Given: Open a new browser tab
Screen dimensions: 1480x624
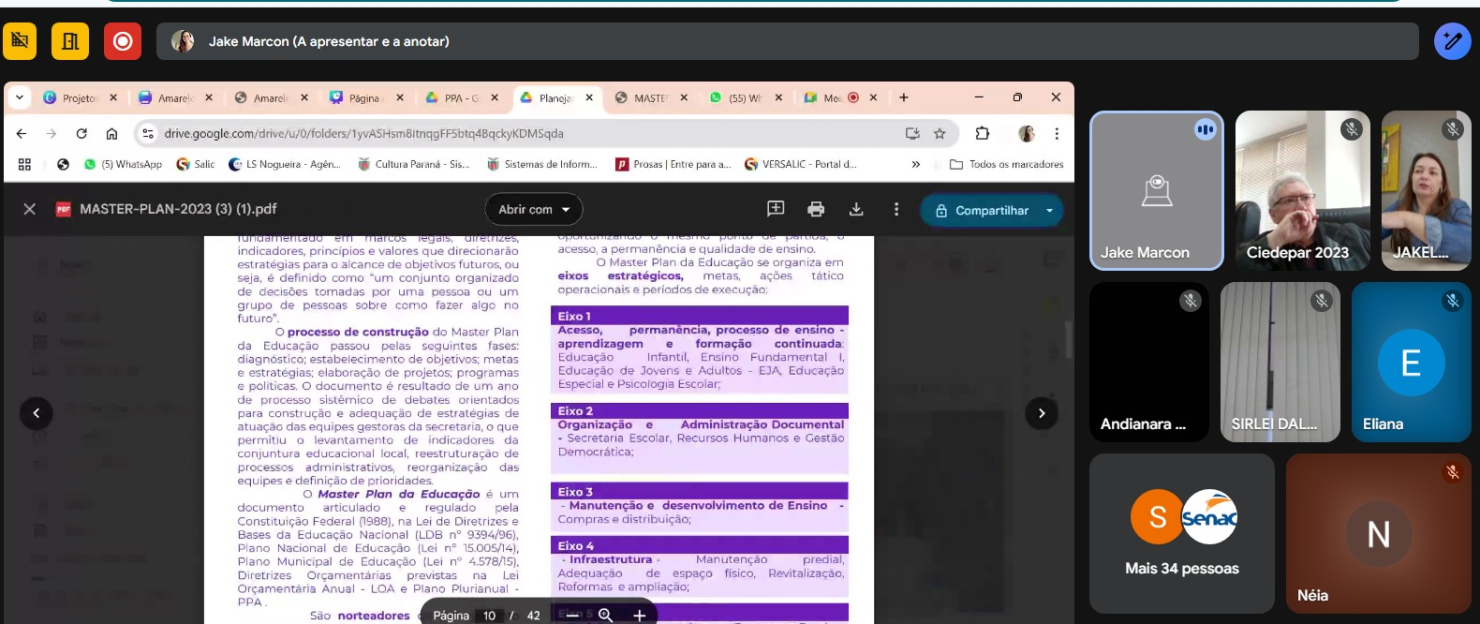Looking at the screenshot, I should (x=904, y=97).
